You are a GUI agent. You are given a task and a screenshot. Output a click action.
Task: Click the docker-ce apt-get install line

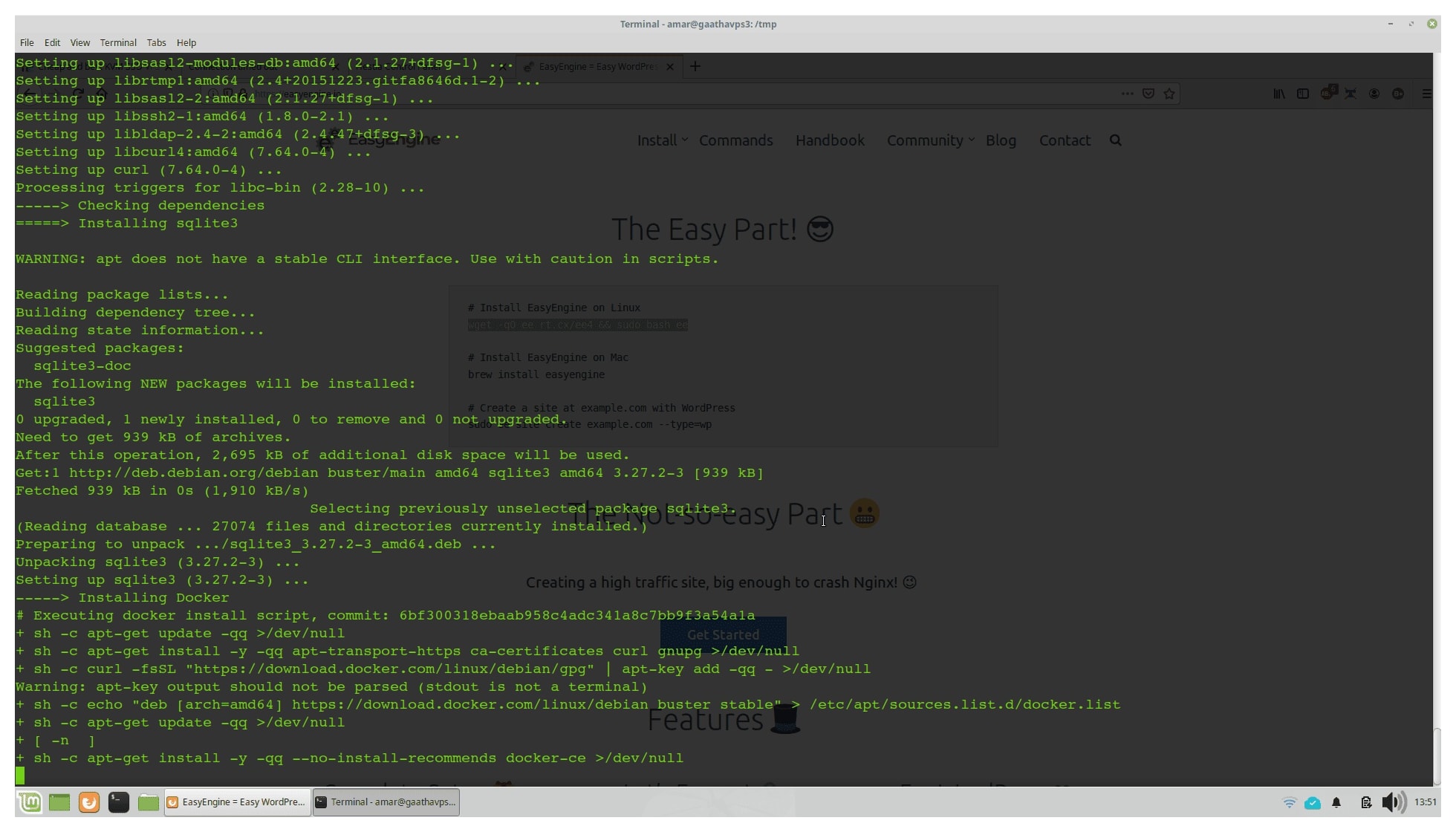pos(349,758)
